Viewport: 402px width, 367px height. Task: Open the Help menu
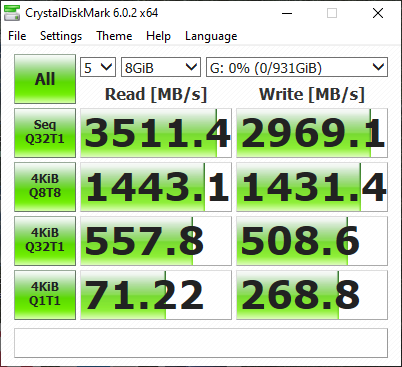click(158, 36)
